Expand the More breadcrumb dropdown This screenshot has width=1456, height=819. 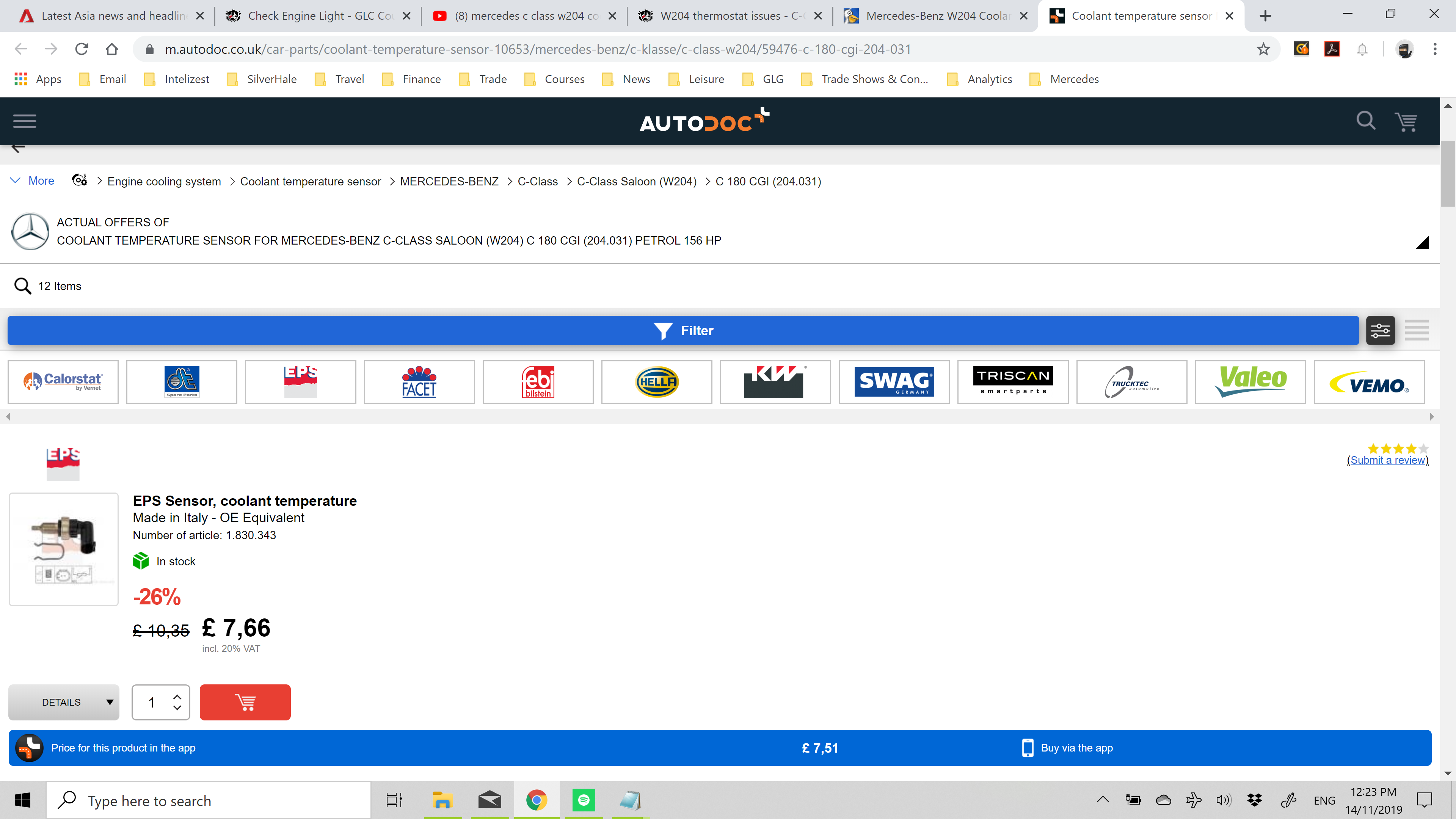32,181
